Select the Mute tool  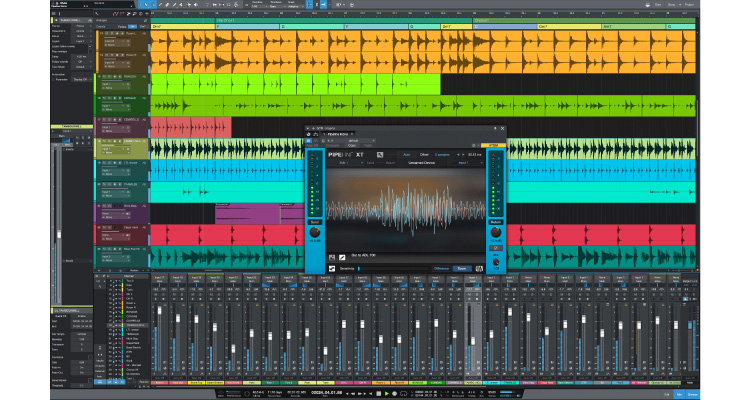point(181,4)
